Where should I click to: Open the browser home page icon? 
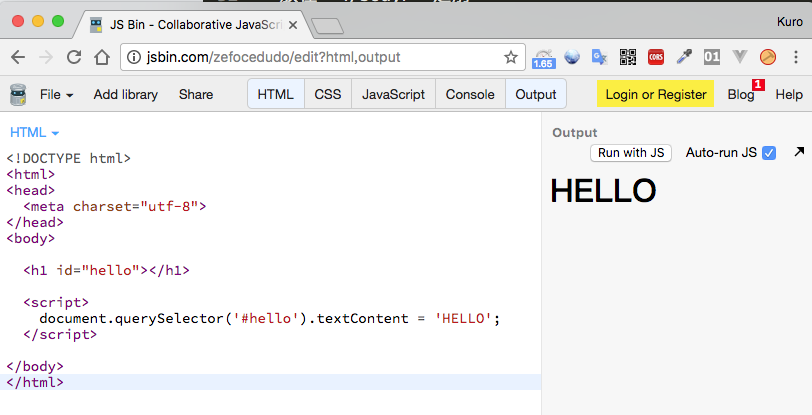(x=102, y=57)
